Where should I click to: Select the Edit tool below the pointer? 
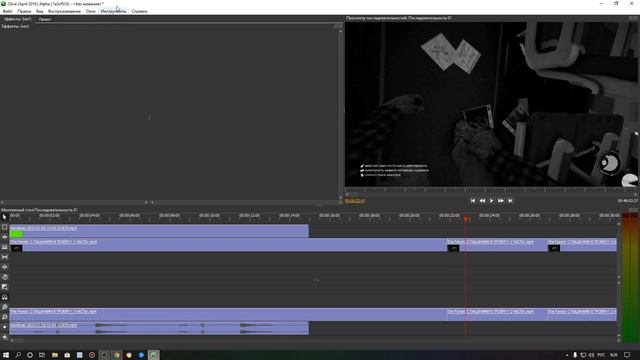4,227
